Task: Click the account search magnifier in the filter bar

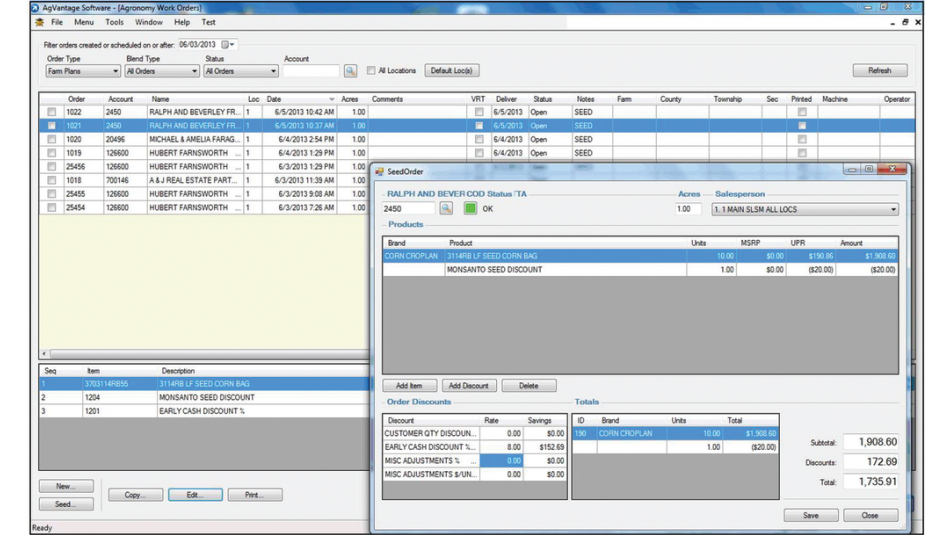Action: (350, 71)
